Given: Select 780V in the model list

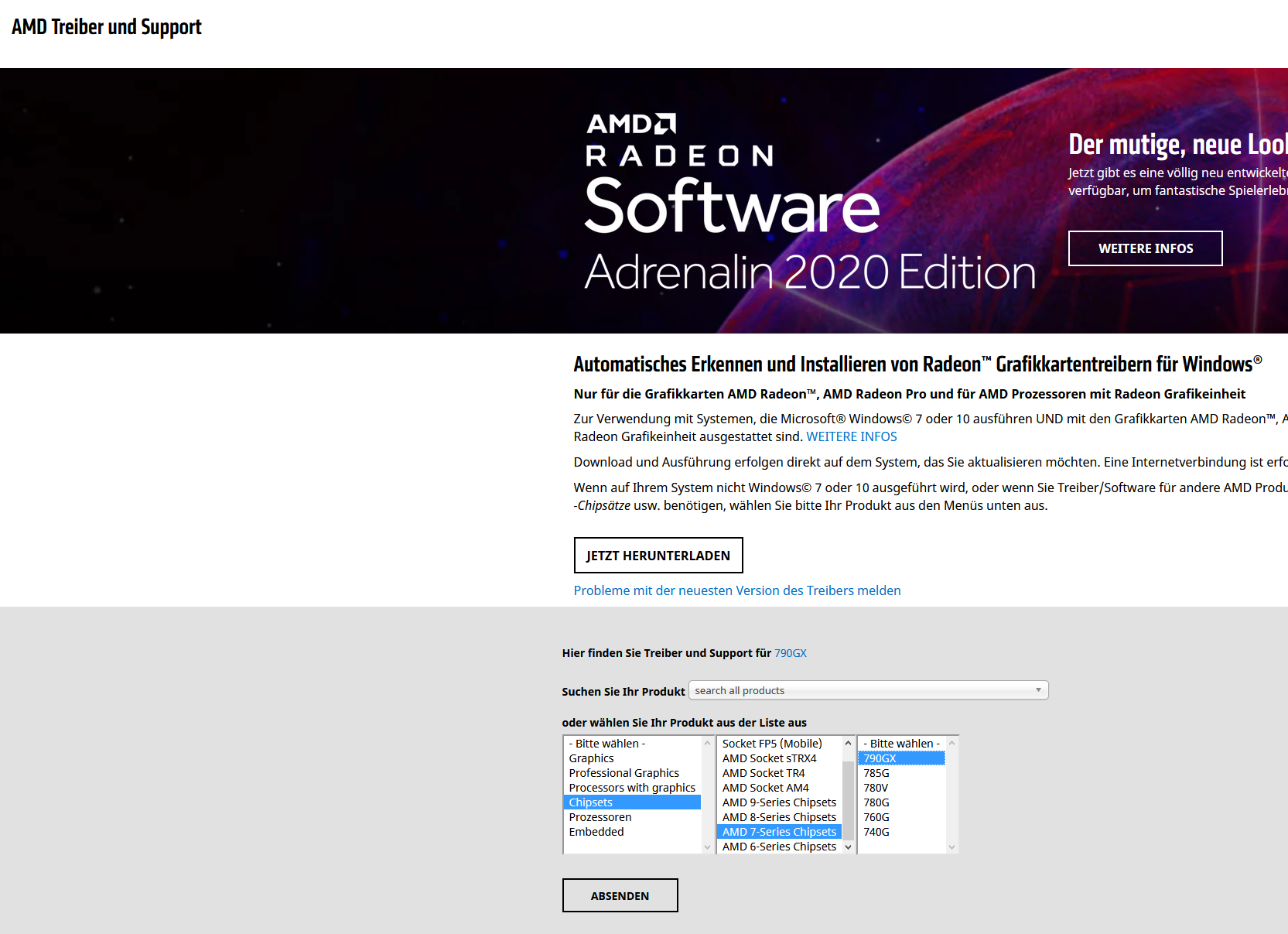Looking at the screenshot, I should tap(902, 788).
